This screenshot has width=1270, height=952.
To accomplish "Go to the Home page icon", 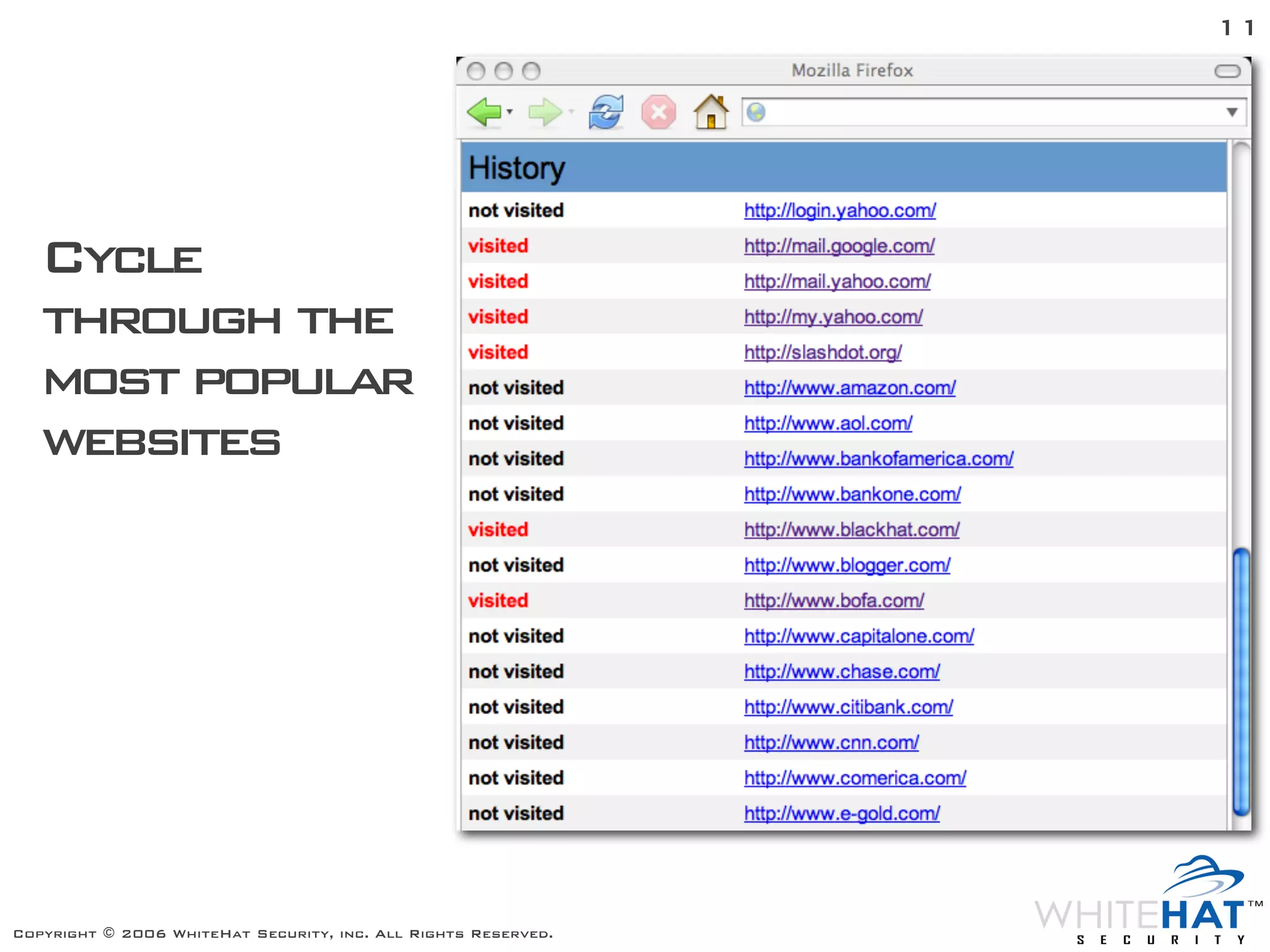I will pos(711,112).
